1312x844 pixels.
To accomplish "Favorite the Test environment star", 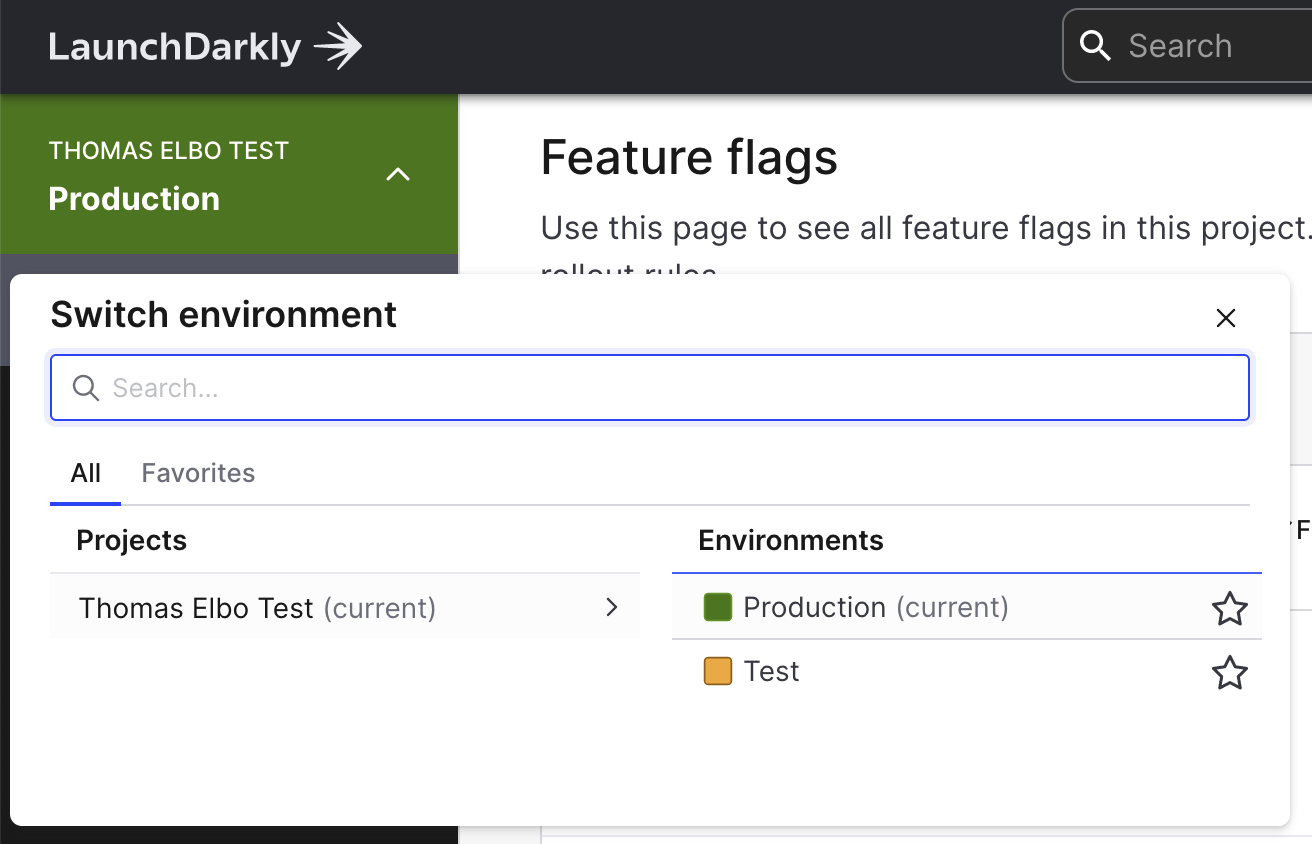I will pyautogui.click(x=1229, y=672).
